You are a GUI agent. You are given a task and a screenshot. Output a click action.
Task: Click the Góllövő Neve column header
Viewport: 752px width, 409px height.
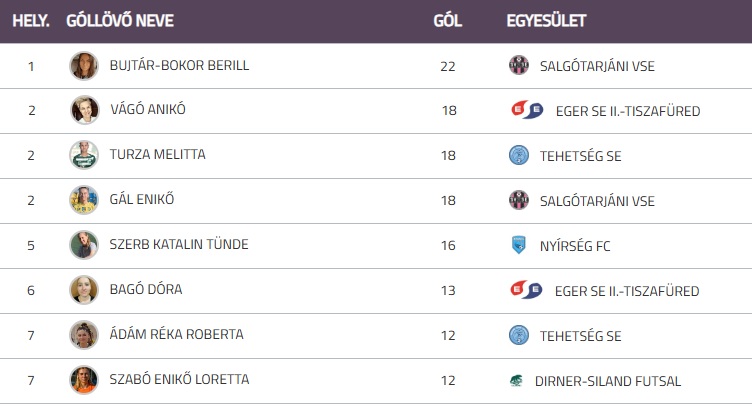pos(118,21)
